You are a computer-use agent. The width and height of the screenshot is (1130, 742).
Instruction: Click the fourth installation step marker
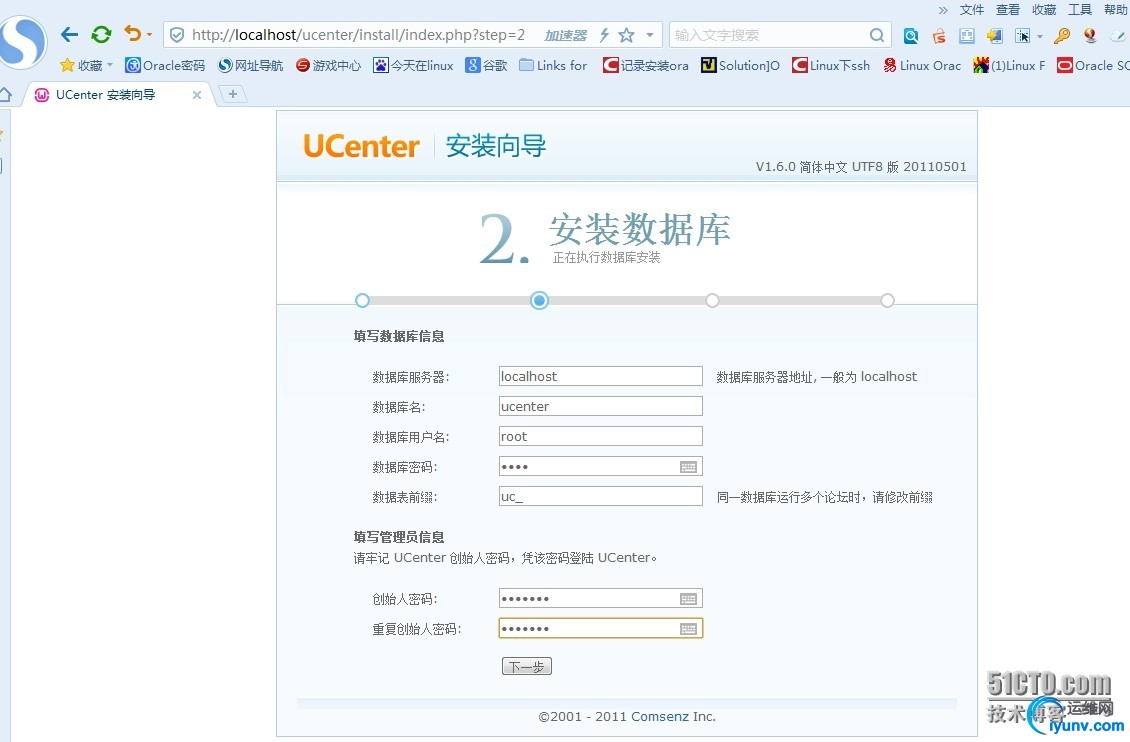pyautogui.click(x=887, y=300)
